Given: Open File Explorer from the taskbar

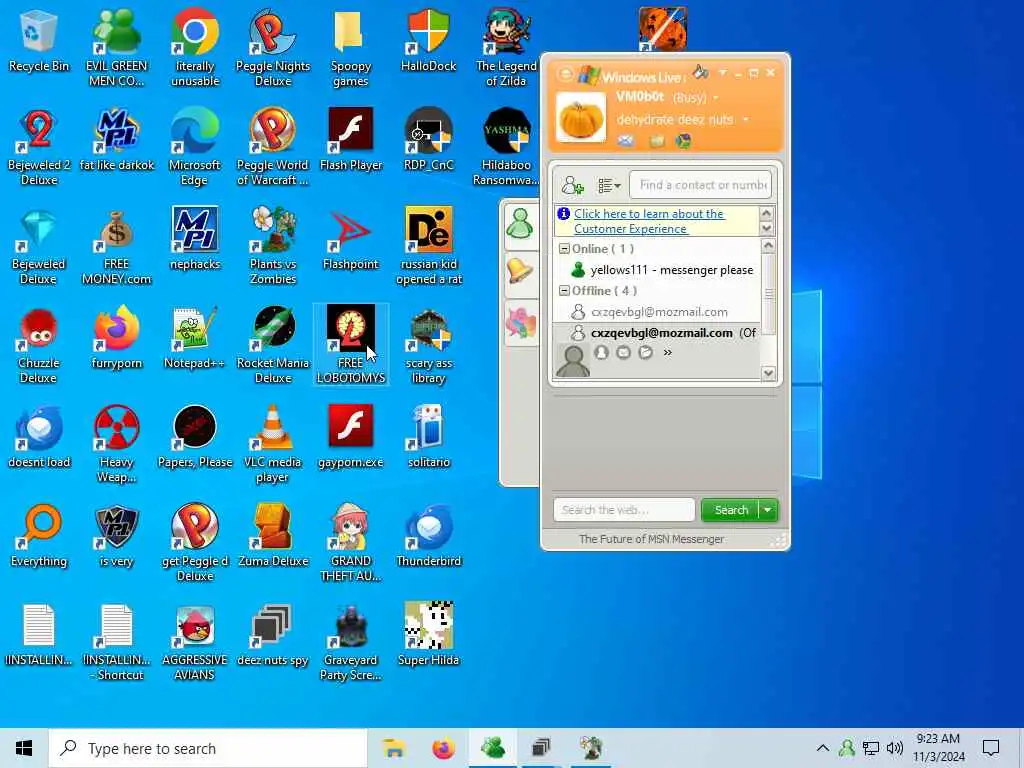Looking at the screenshot, I should pyautogui.click(x=394, y=748).
